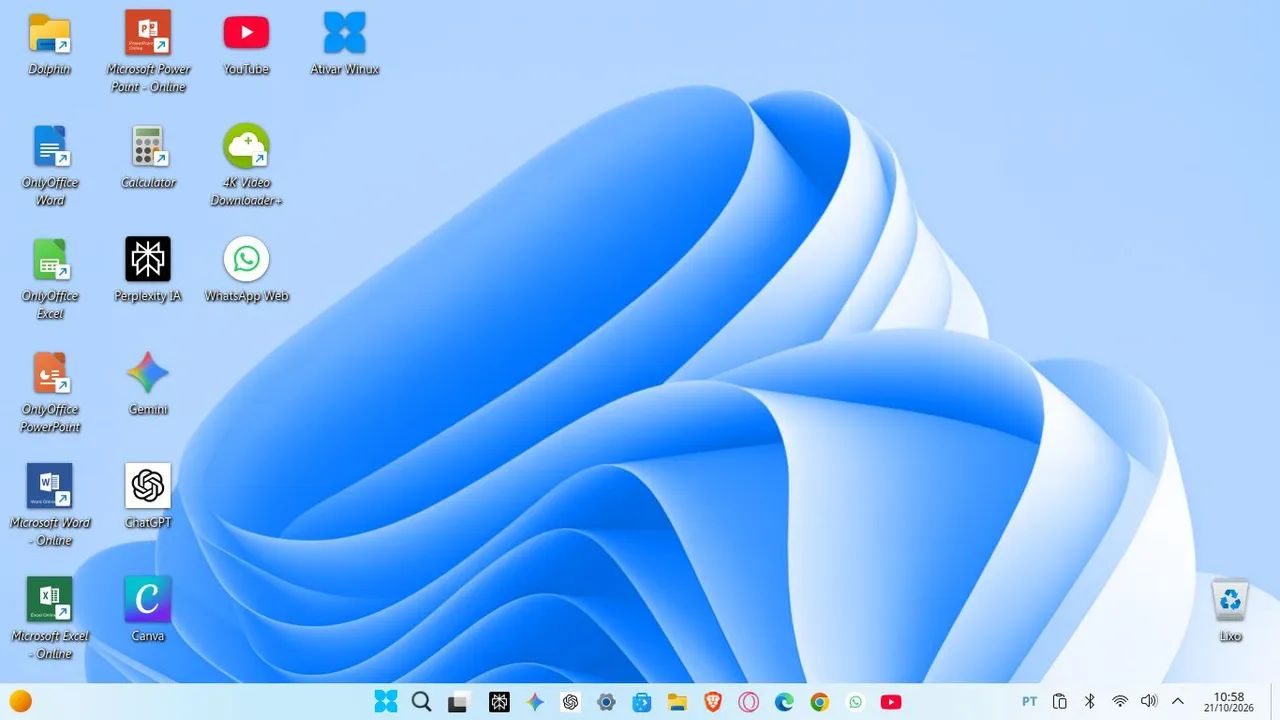Select the Perplexity IA desktop icon

(x=148, y=260)
